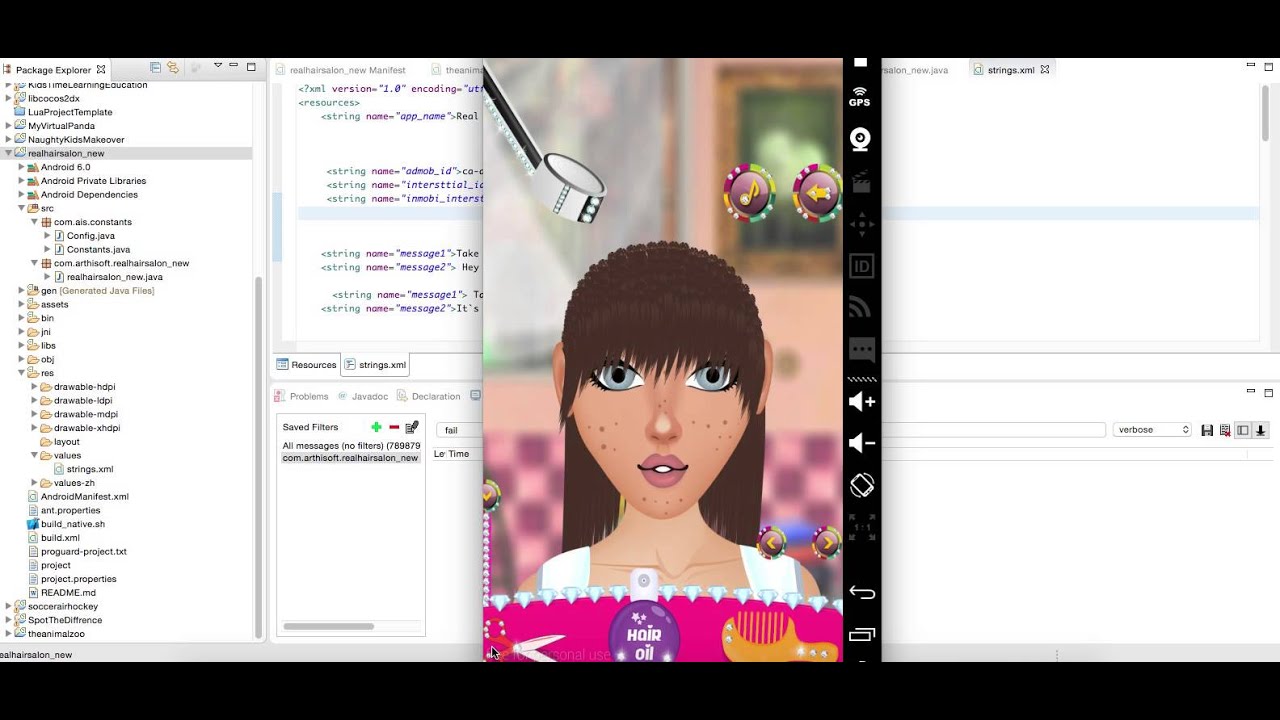Image resolution: width=1280 pixels, height=720 pixels.
Task: Open the Declaration tab
Action: [x=429, y=396]
